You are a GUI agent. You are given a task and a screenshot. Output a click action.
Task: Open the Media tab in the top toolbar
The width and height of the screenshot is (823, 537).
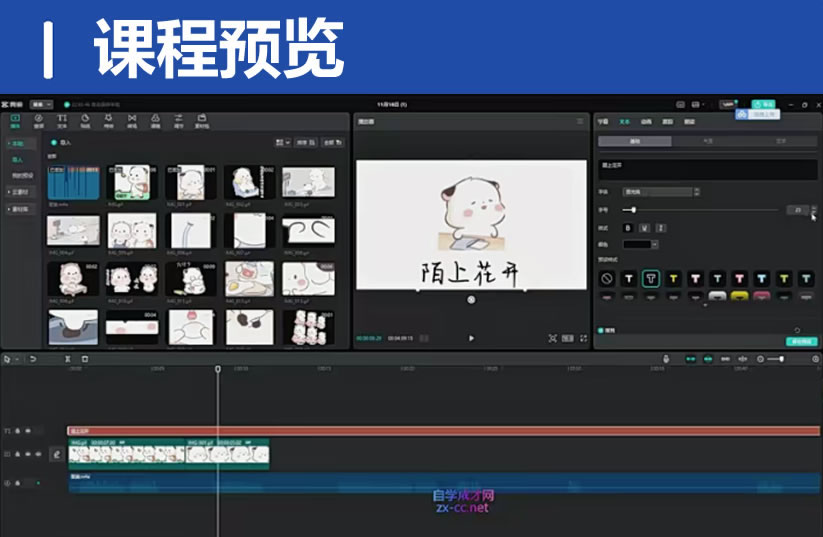click(15, 121)
